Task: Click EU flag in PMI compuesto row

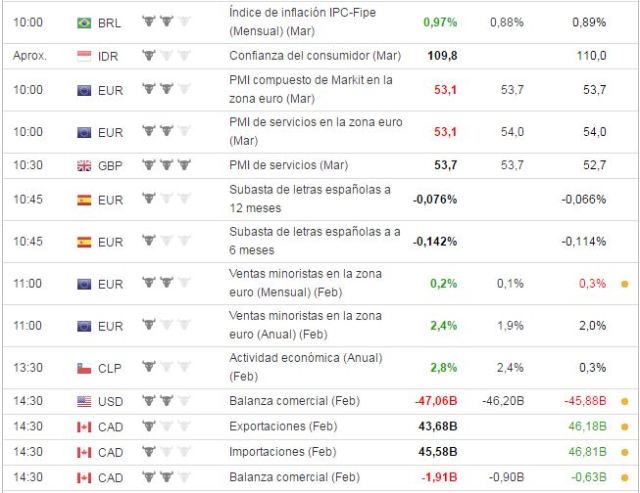Action: tap(84, 90)
